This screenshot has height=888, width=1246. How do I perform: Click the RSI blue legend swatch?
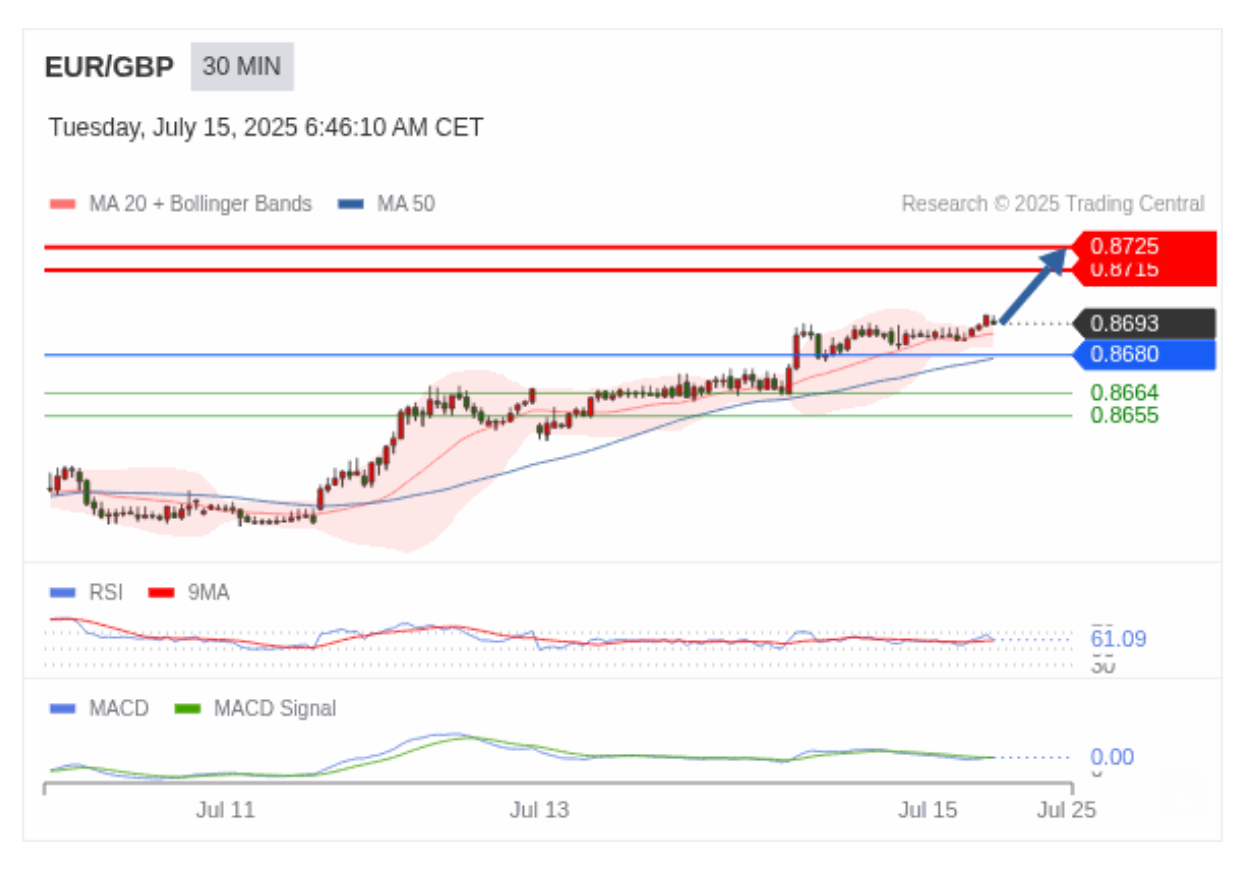(62, 593)
